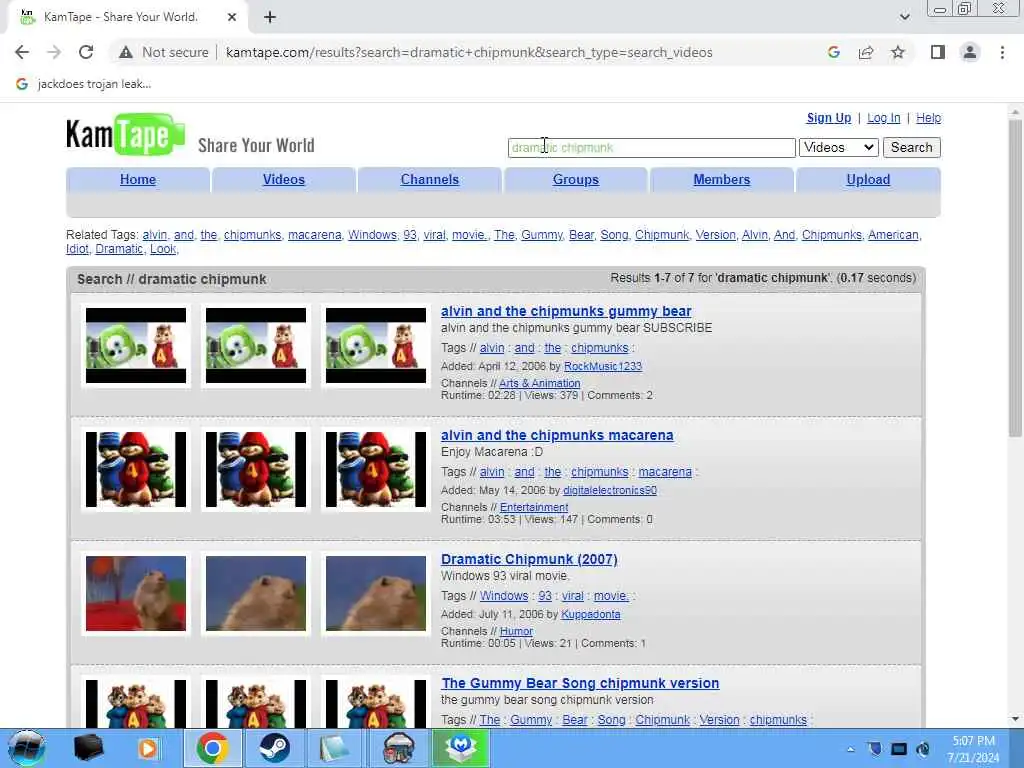The height and width of the screenshot is (768, 1024).
Task: Click the Not secure warning icon
Action: click(125, 52)
